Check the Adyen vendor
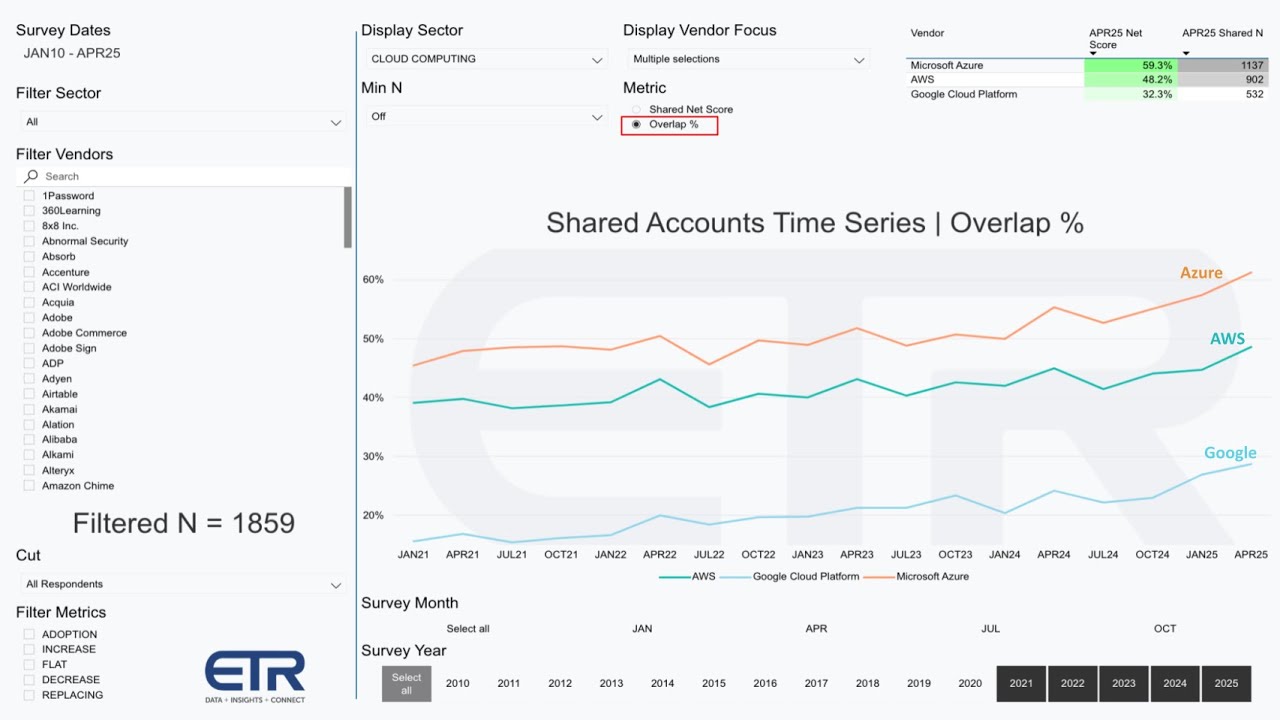1280x720 pixels. [30, 379]
